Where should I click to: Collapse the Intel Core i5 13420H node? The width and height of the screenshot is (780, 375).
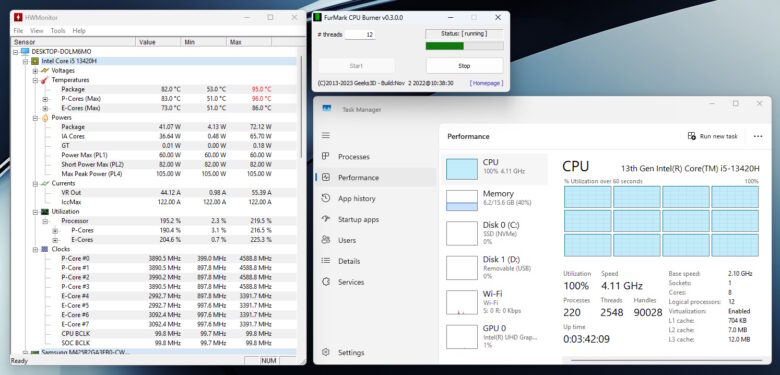pos(25,61)
